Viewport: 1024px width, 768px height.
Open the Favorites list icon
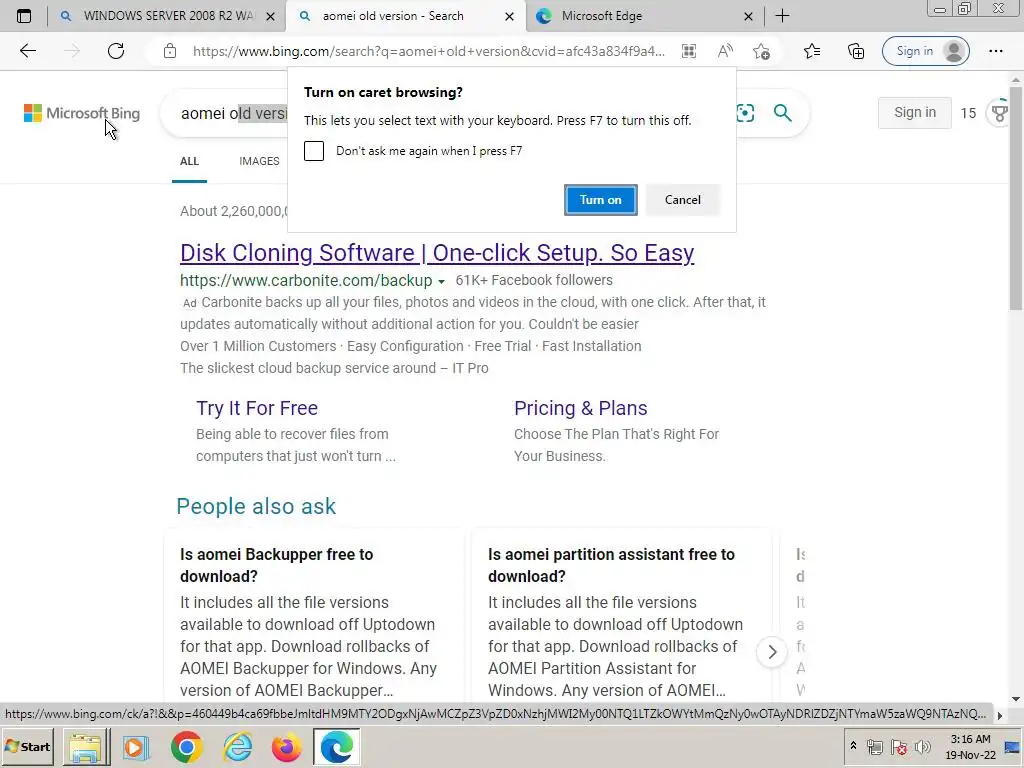(812, 51)
